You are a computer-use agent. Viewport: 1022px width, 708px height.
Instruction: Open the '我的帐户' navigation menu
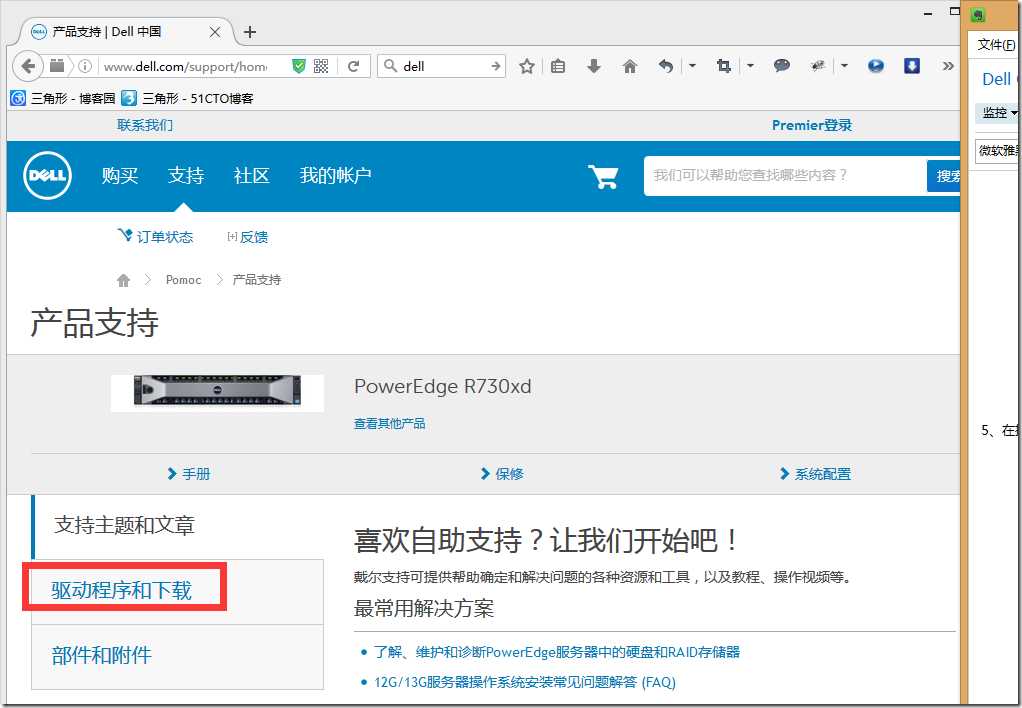[x=336, y=175]
